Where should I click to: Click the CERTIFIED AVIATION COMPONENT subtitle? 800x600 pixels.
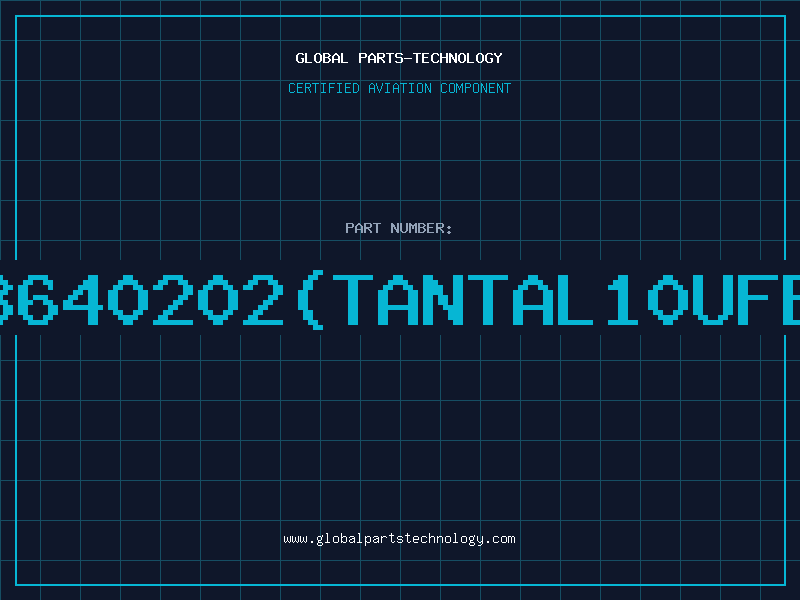point(399,88)
